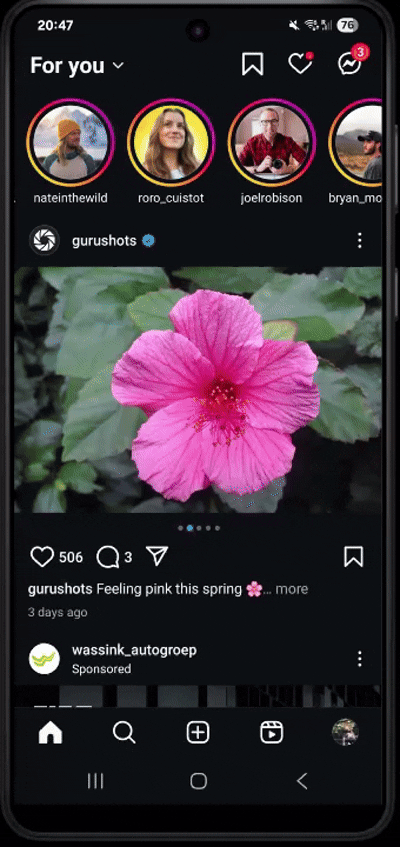View nateinthewild's story
400x847 pixels.
click(x=70, y=142)
